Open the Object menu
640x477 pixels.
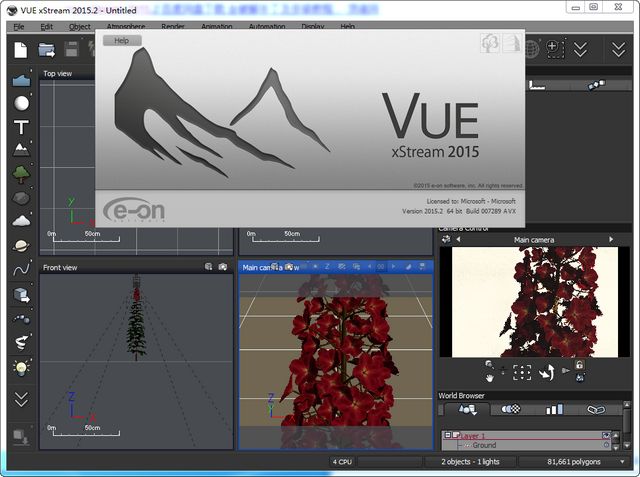80,27
